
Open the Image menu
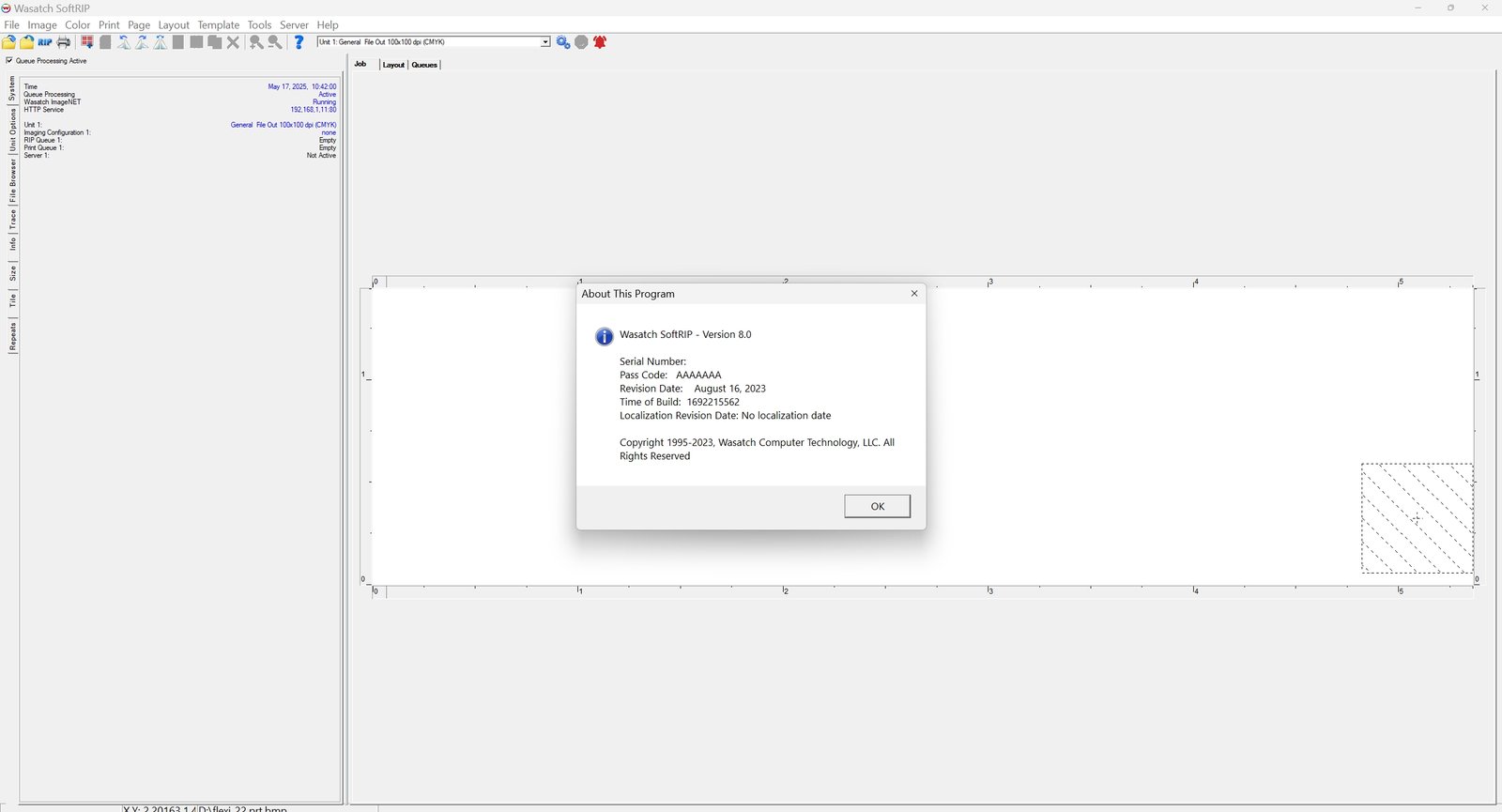pyautogui.click(x=42, y=25)
